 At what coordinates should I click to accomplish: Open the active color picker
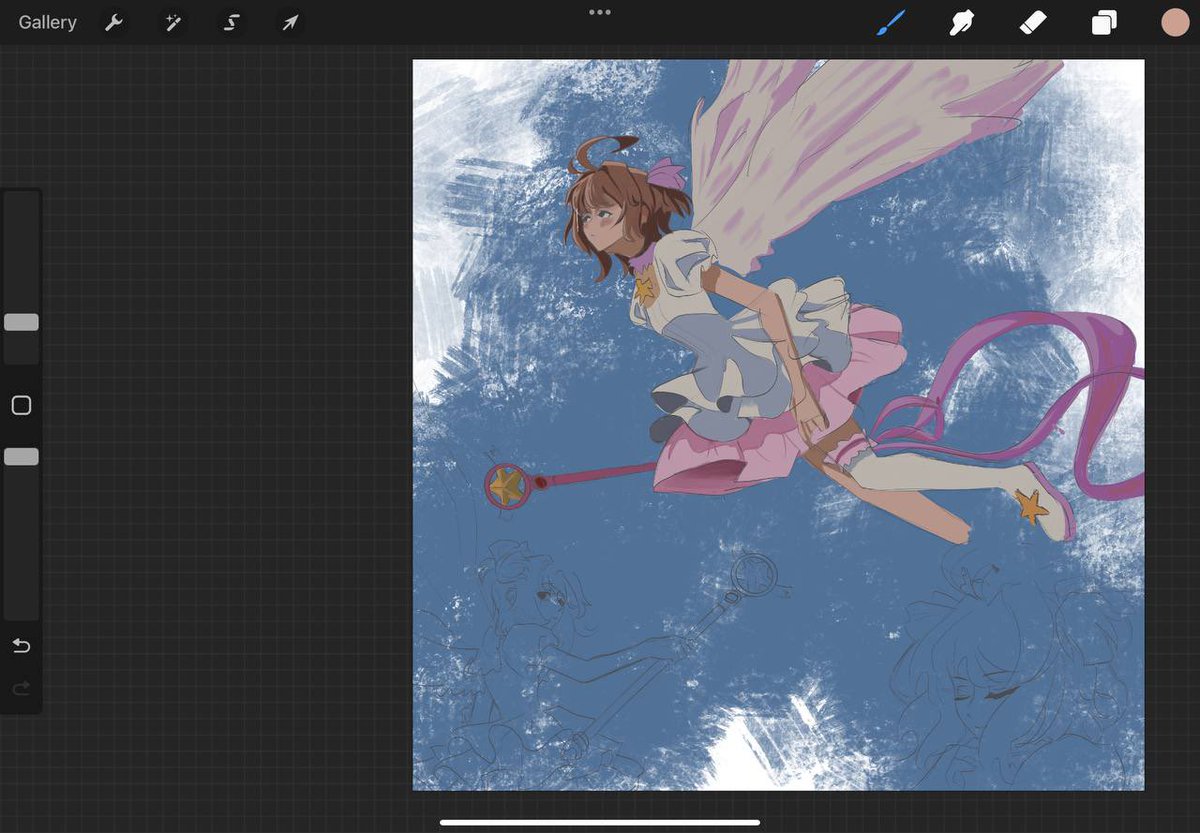click(1175, 22)
